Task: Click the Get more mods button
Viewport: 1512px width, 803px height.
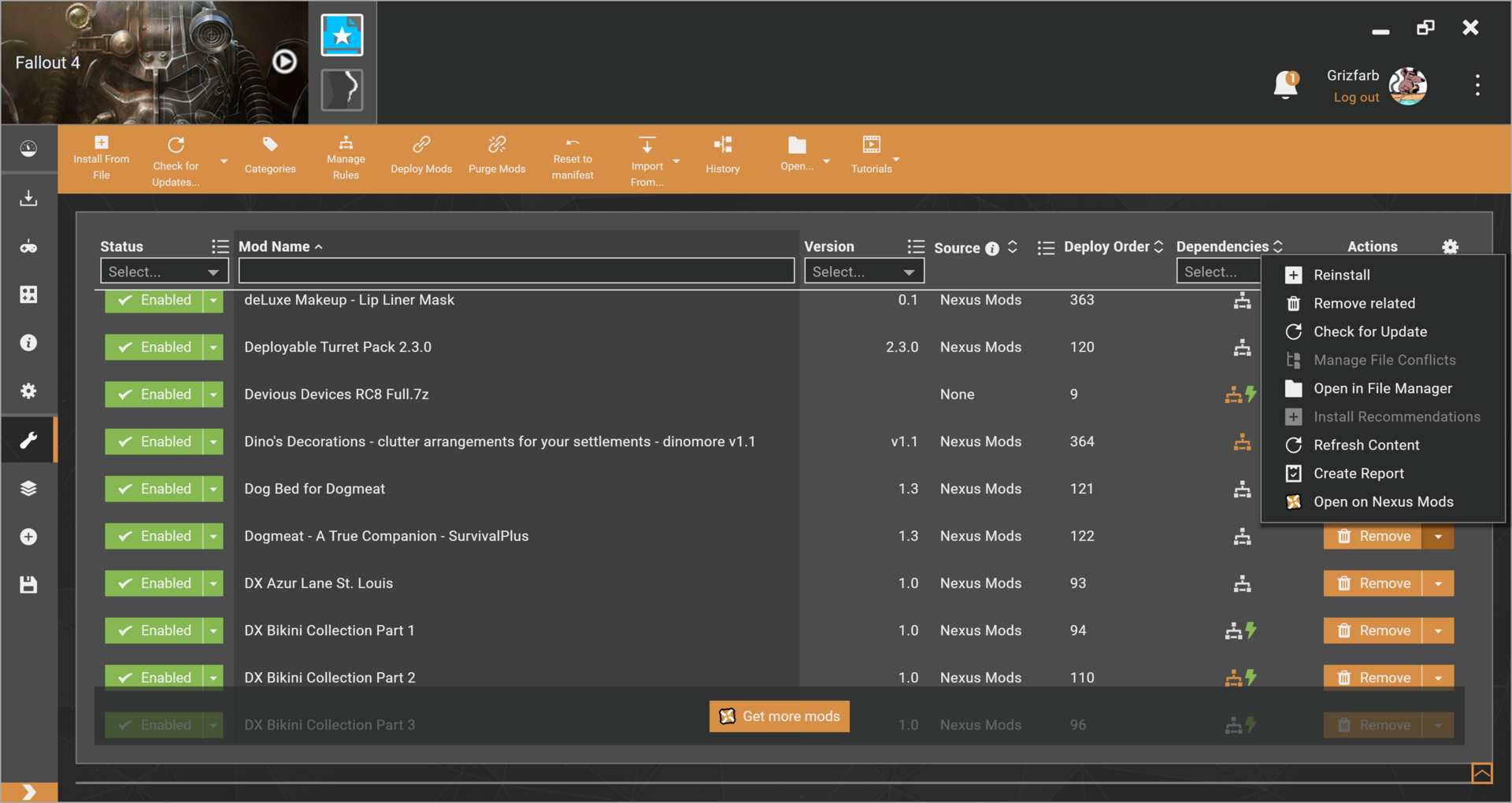Action: tap(779, 716)
